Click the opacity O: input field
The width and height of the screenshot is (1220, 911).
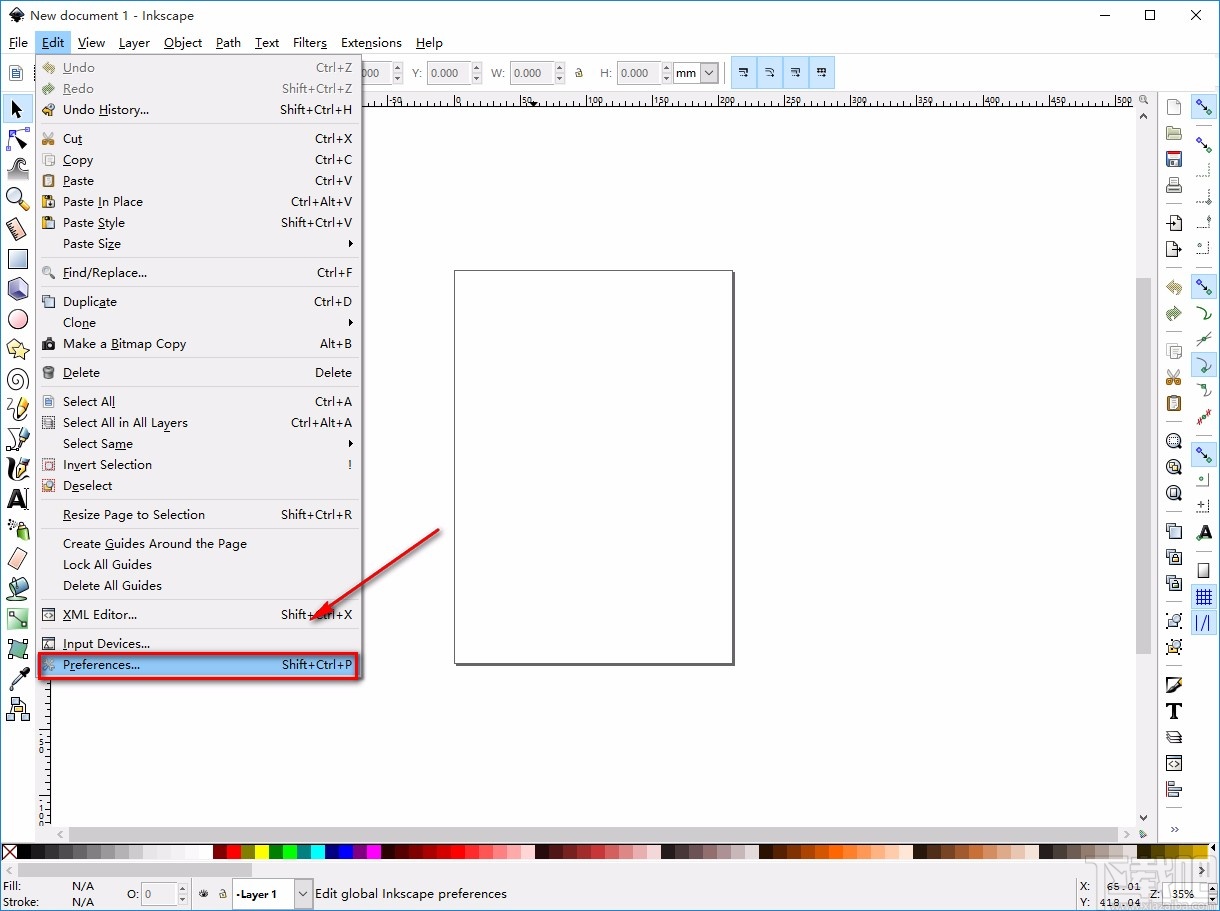[159, 894]
